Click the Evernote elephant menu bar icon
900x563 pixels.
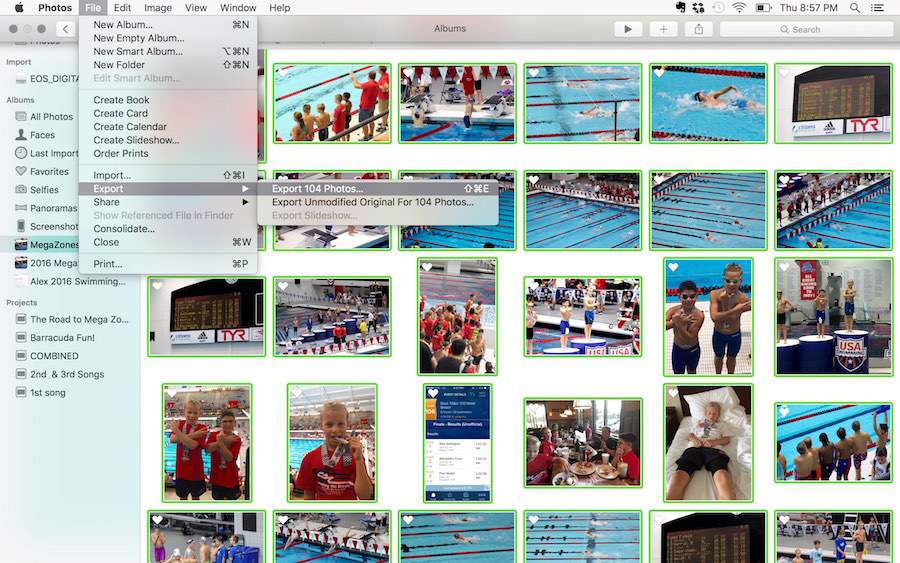click(681, 8)
